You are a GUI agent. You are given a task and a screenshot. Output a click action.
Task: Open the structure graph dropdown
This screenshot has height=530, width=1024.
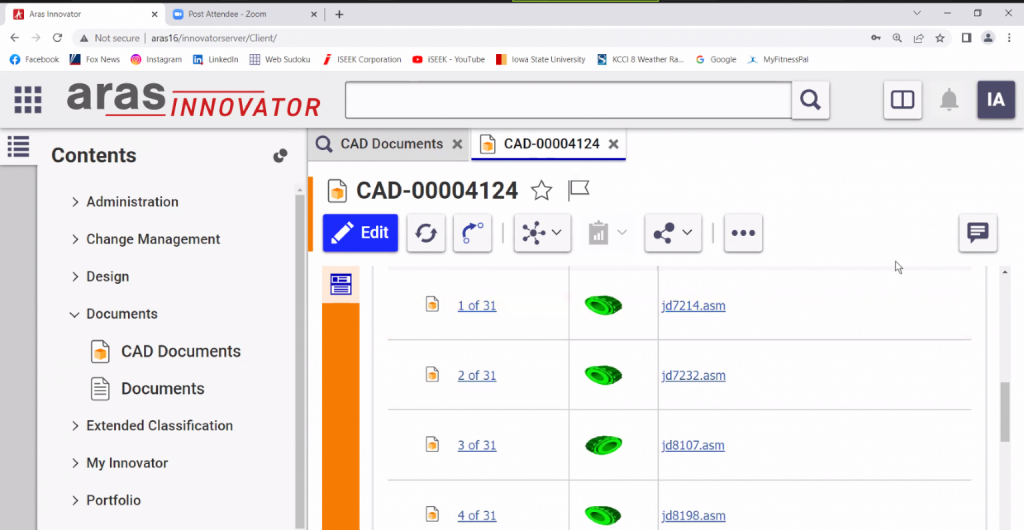tap(542, 233)
